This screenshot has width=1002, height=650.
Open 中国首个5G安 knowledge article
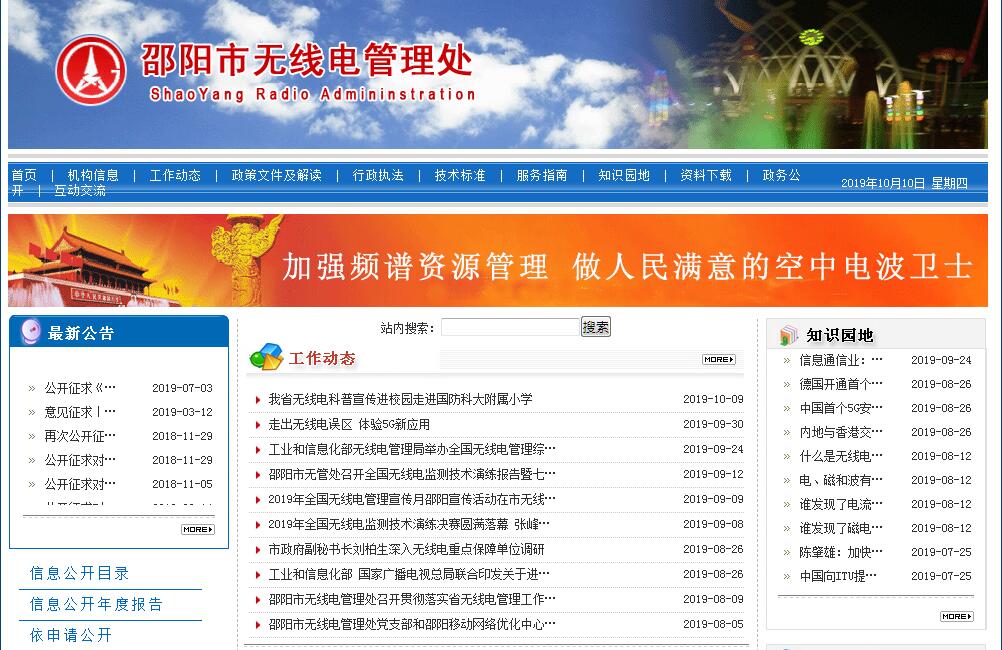tap(841, 408)
